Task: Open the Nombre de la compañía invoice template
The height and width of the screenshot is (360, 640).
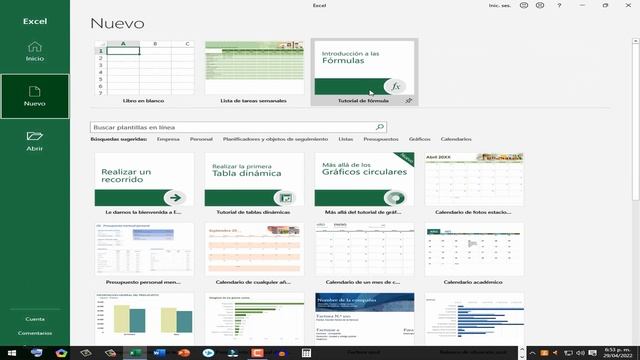Action: point(364,319)
